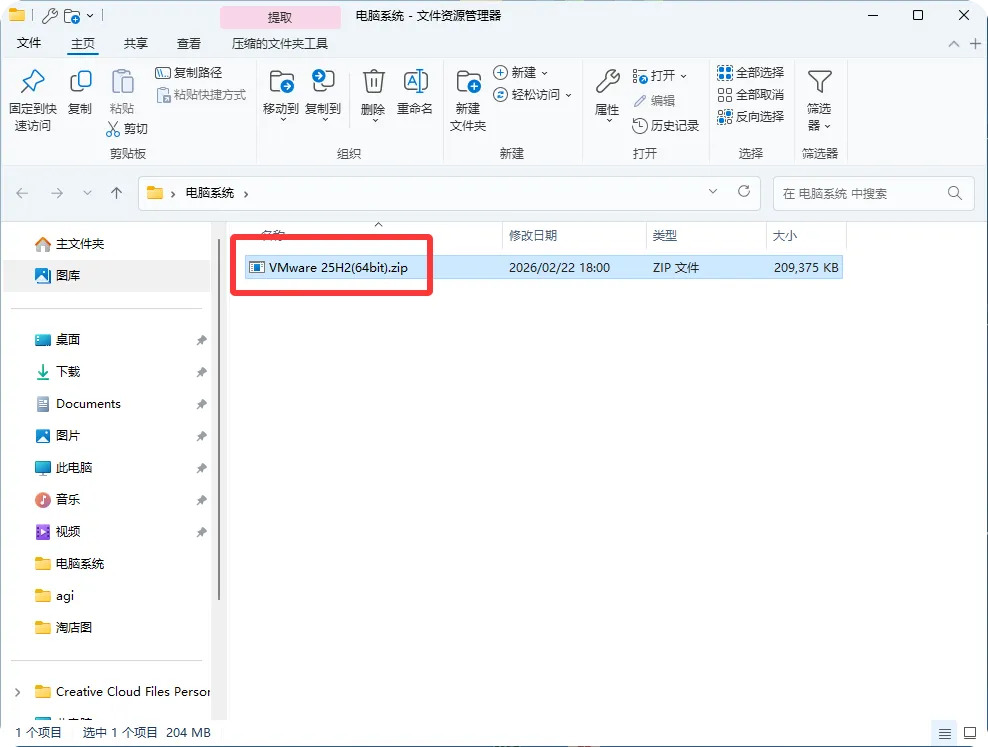Open the Compressed Folder Tools (压缩的文件夹工具) tab
The height and width of the screenshot is (747, 988).
[280, 43]
